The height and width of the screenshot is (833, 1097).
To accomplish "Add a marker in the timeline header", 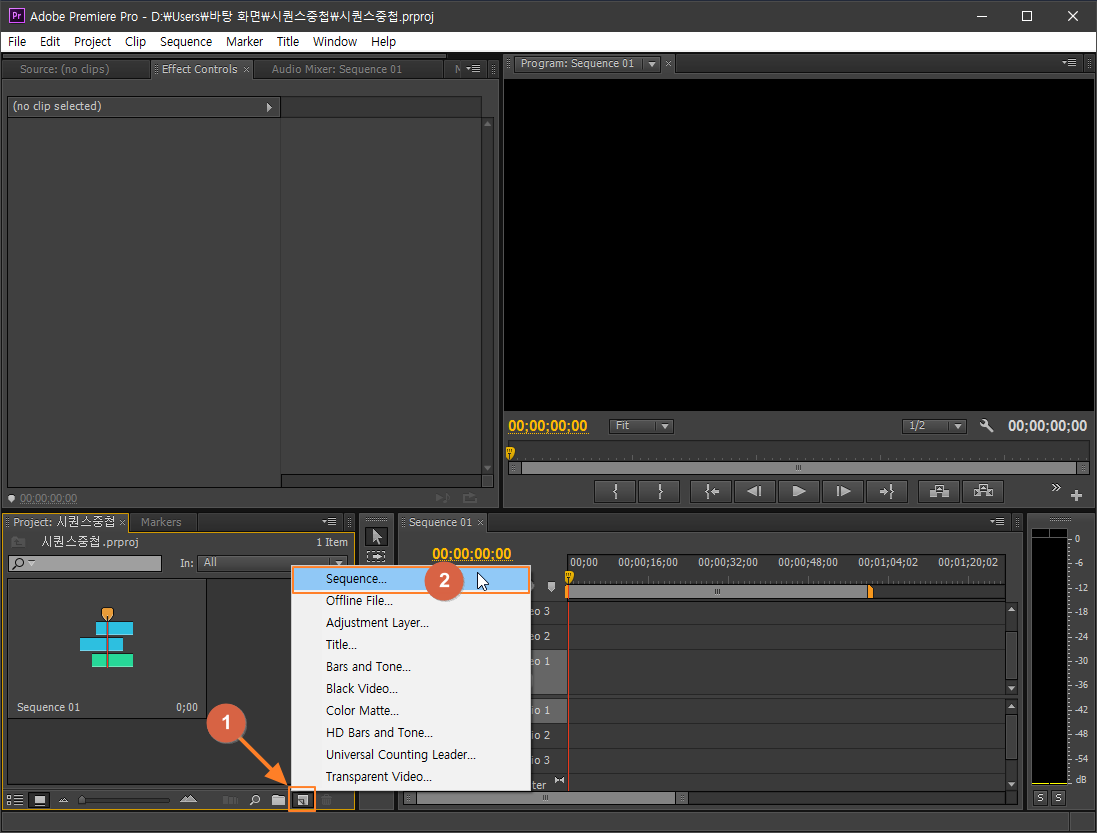I will [x=551, y=587].
